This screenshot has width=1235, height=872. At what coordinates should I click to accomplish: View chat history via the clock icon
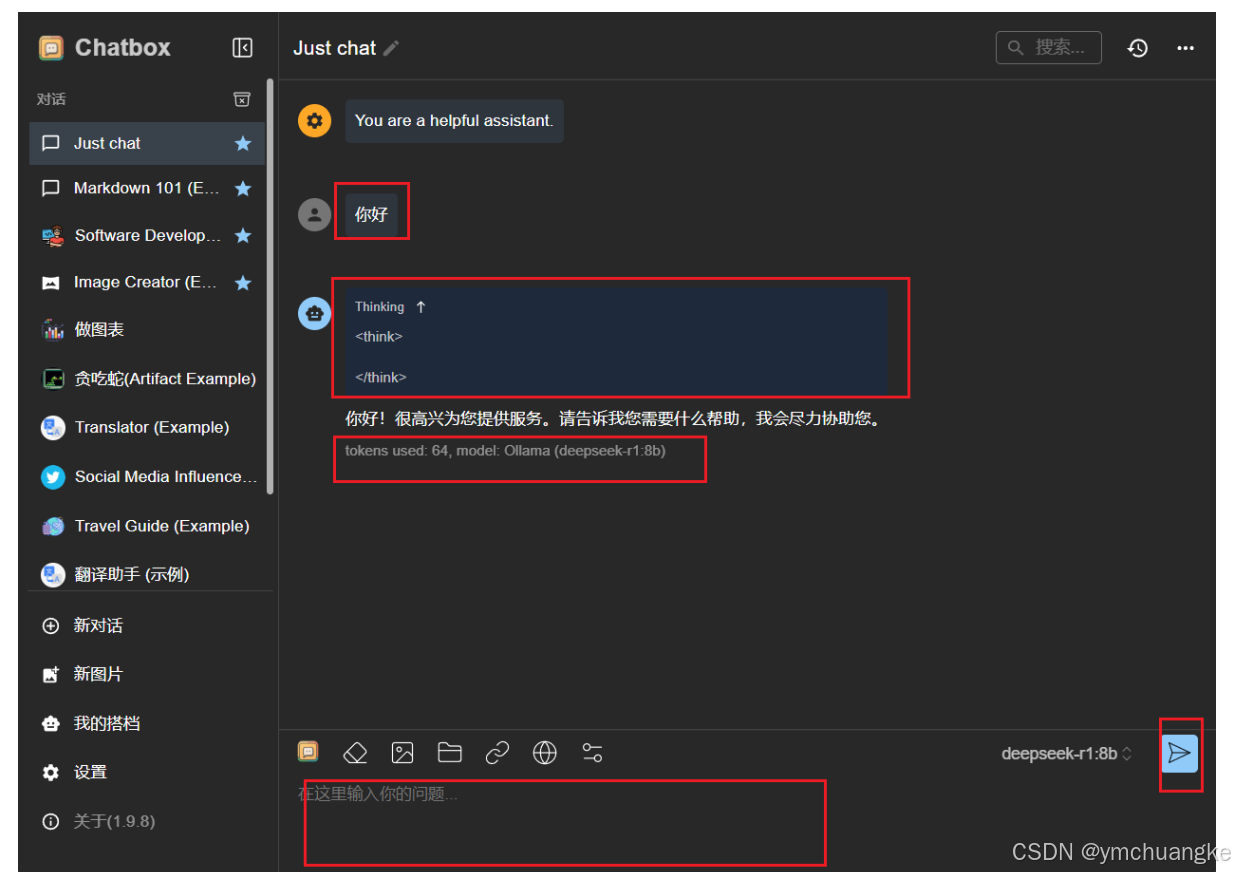(x=1137, y=47)
